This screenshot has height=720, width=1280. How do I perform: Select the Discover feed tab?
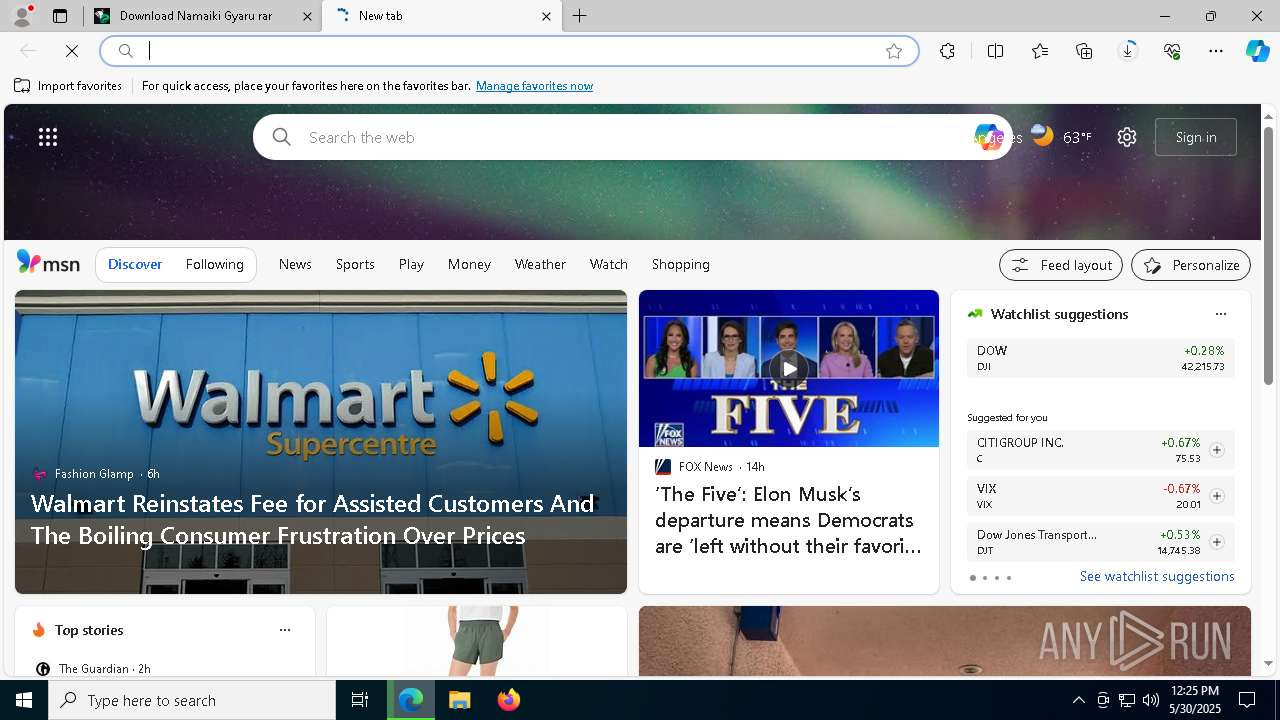coord(135,264)
